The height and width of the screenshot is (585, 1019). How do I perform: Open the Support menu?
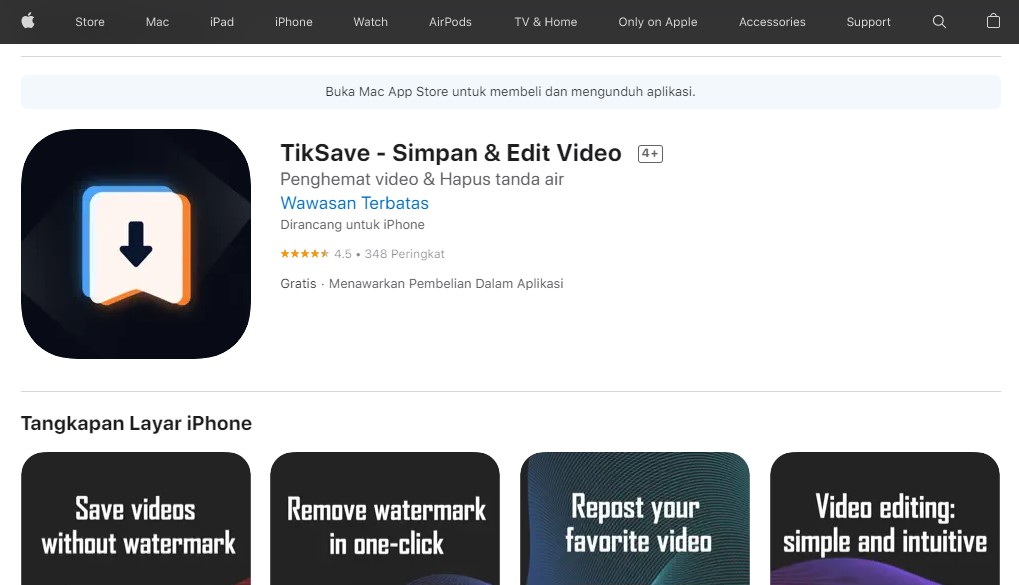point(868,21)
